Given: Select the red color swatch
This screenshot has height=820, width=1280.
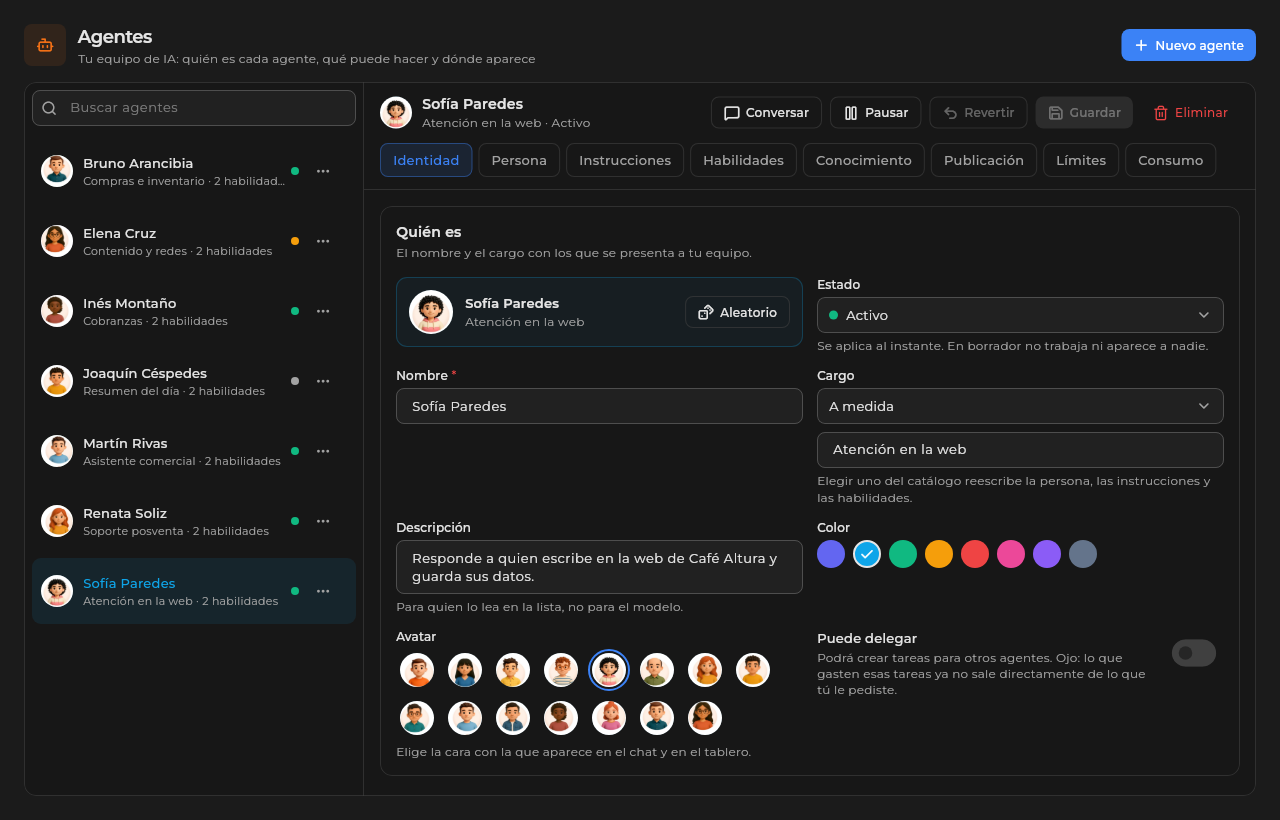Looking at the screenshot, I should (975, 554).
